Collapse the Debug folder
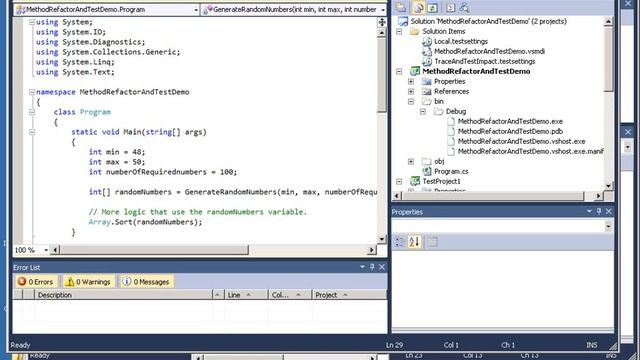The width and height of the screenshot is (640, 360). (423, 111)
